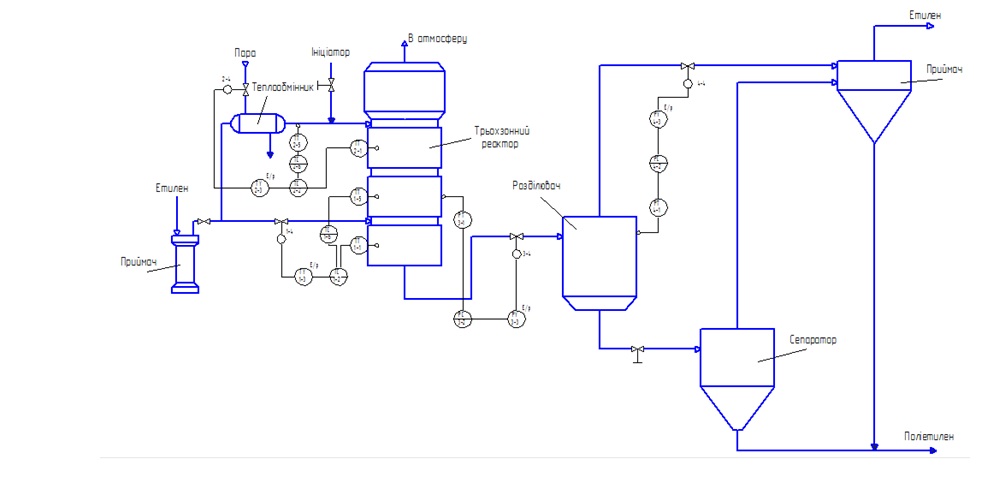Select the steam valve below Пара
Viewport: 989px width, 486px height.
tap(245, 90)
